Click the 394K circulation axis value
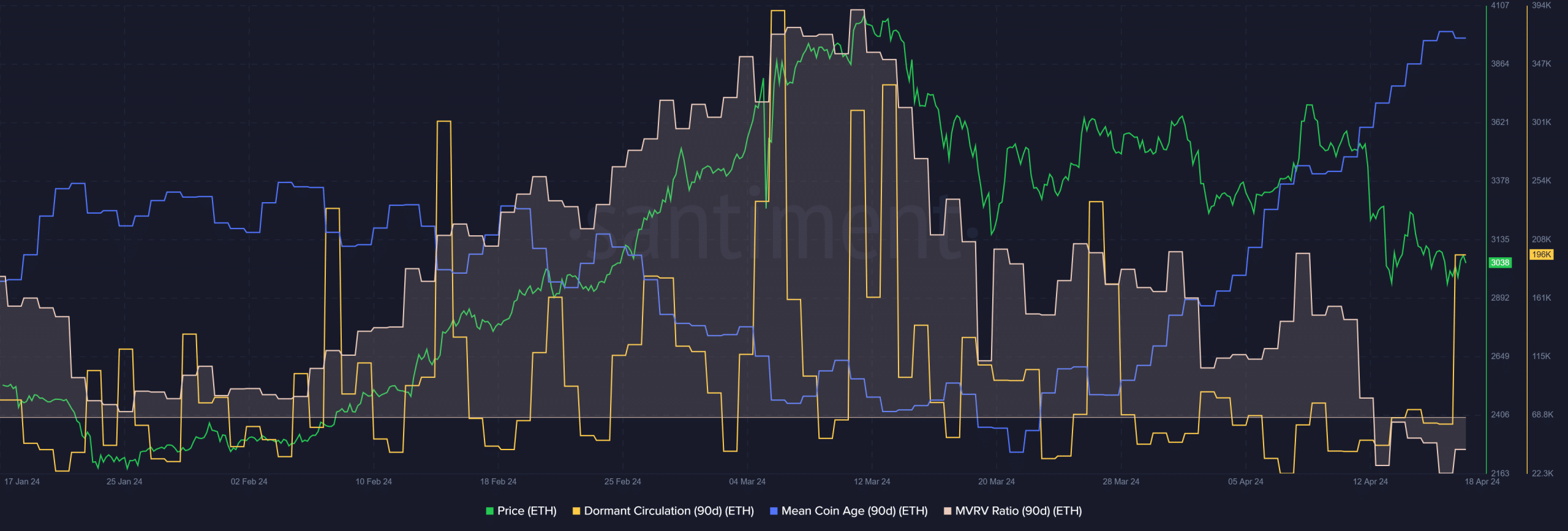 tap(1542, 6)
